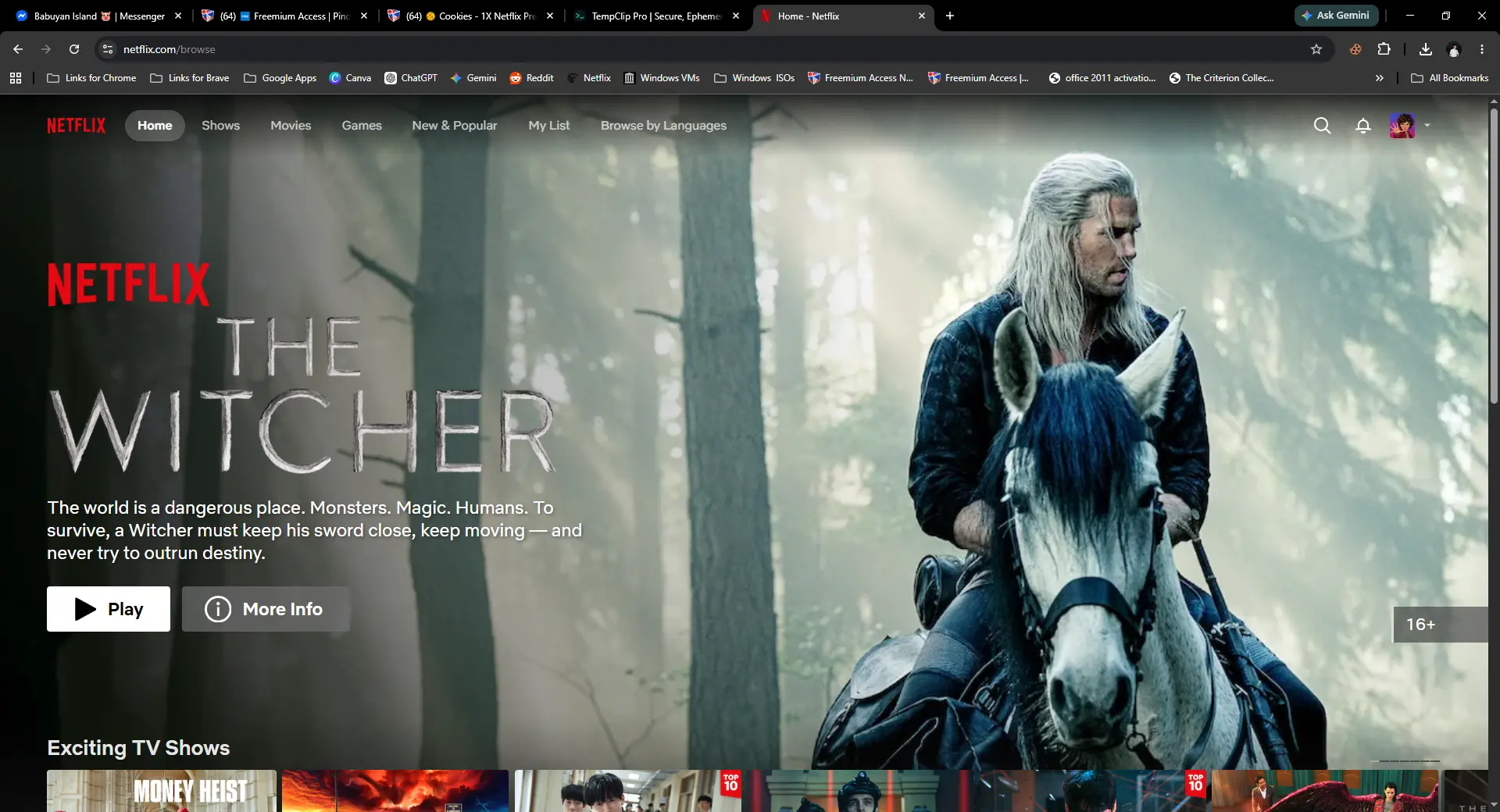Viewport: 1500px width, 812px height.
Task: Open the ChatGPT bookmark
Action: coord(411,78)
